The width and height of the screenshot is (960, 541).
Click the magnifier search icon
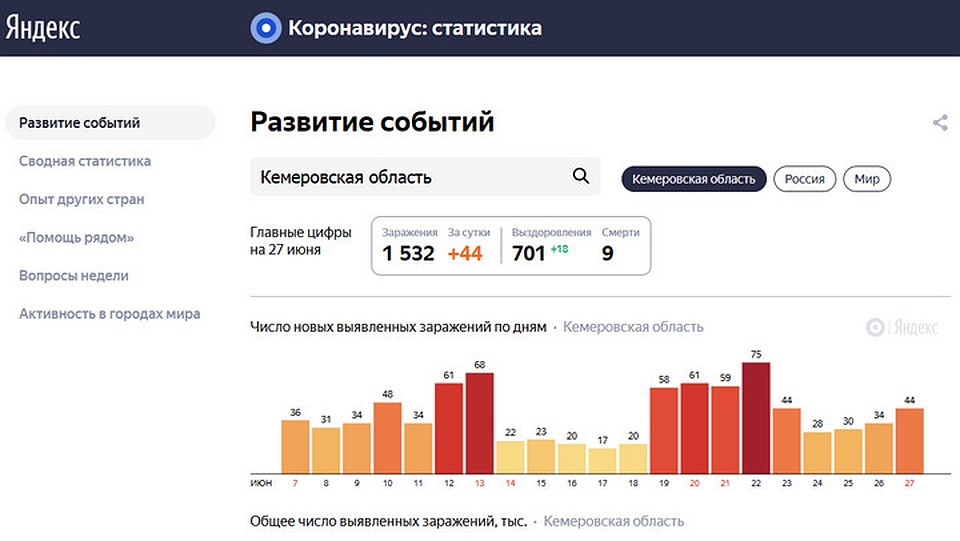click(x=580, y=176)
